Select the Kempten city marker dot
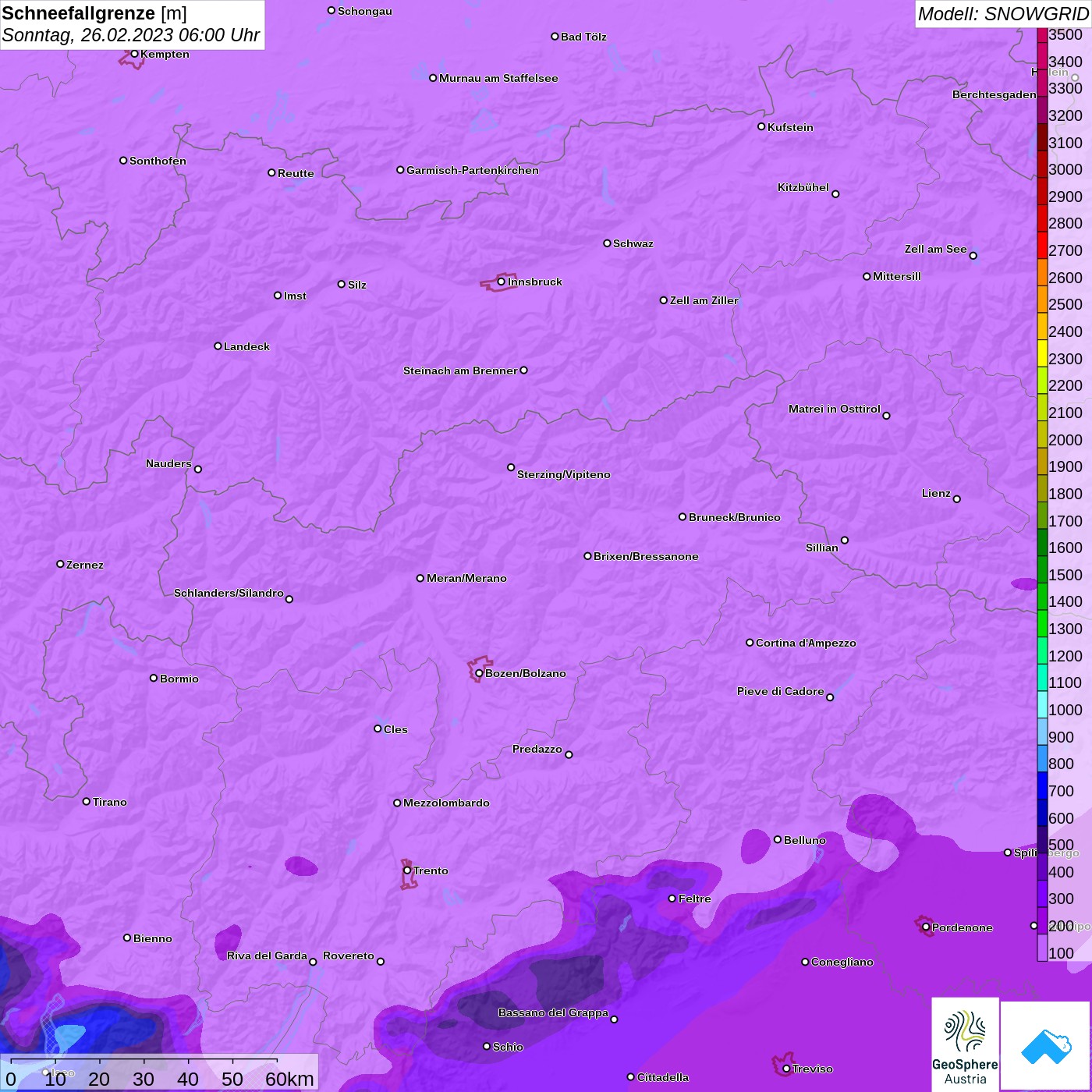This screenshot has width=1092, height=1092. 134,54
